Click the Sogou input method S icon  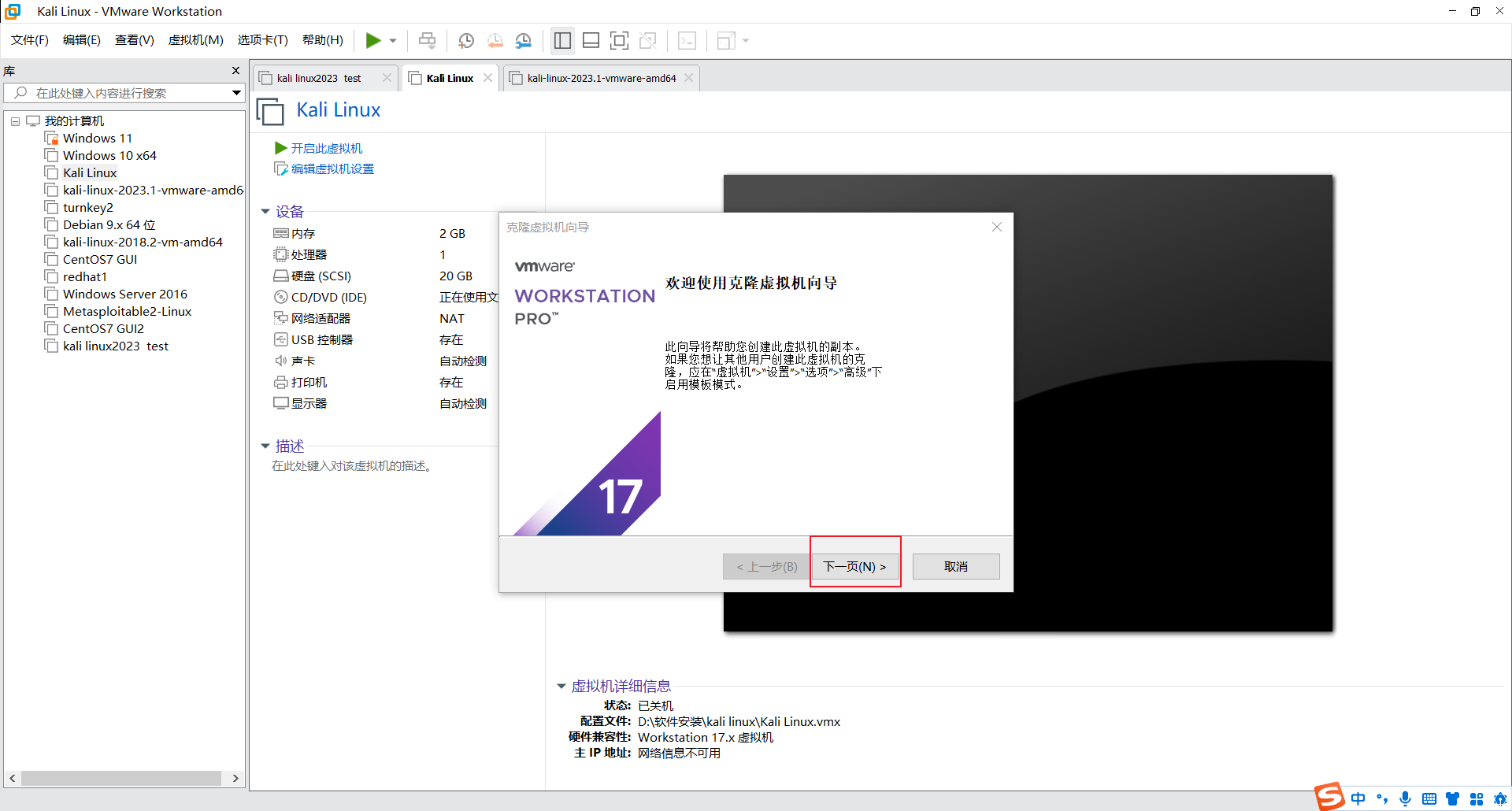(x=1330, y=797)
